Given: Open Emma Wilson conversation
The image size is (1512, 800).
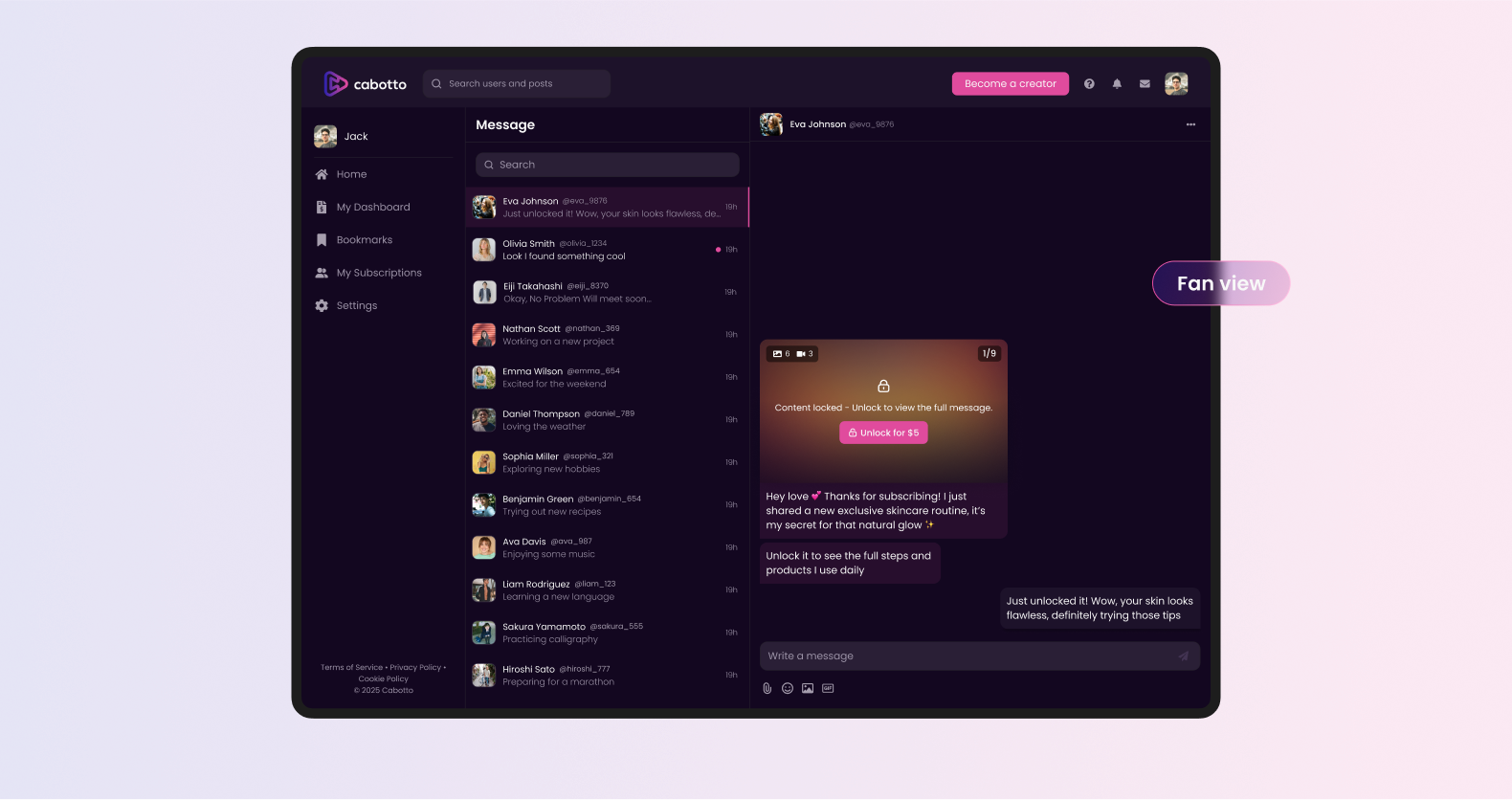Looking at the screenshot, I should click(x=607, y=378).
